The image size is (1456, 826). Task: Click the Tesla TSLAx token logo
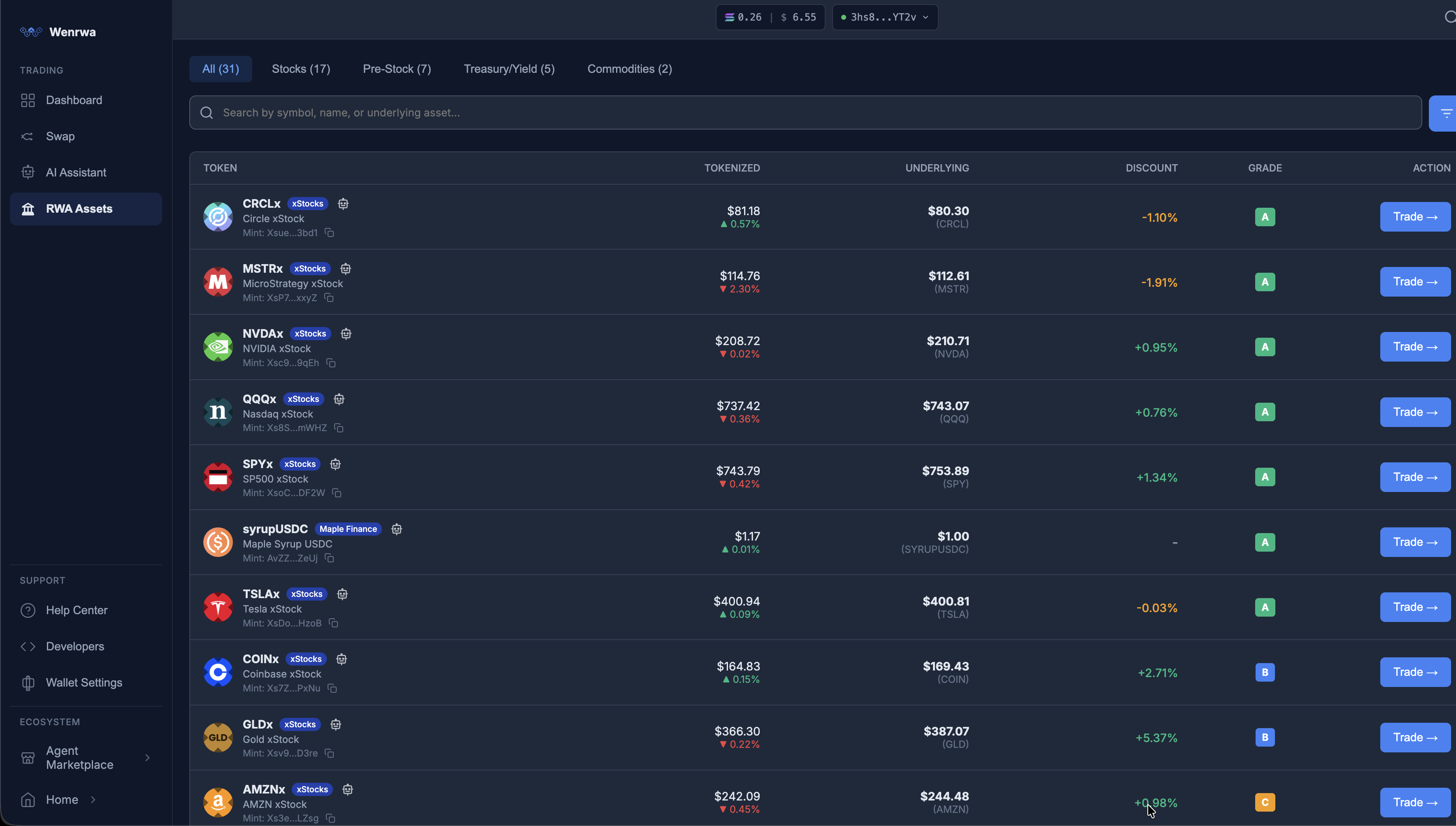click(218, 607)
